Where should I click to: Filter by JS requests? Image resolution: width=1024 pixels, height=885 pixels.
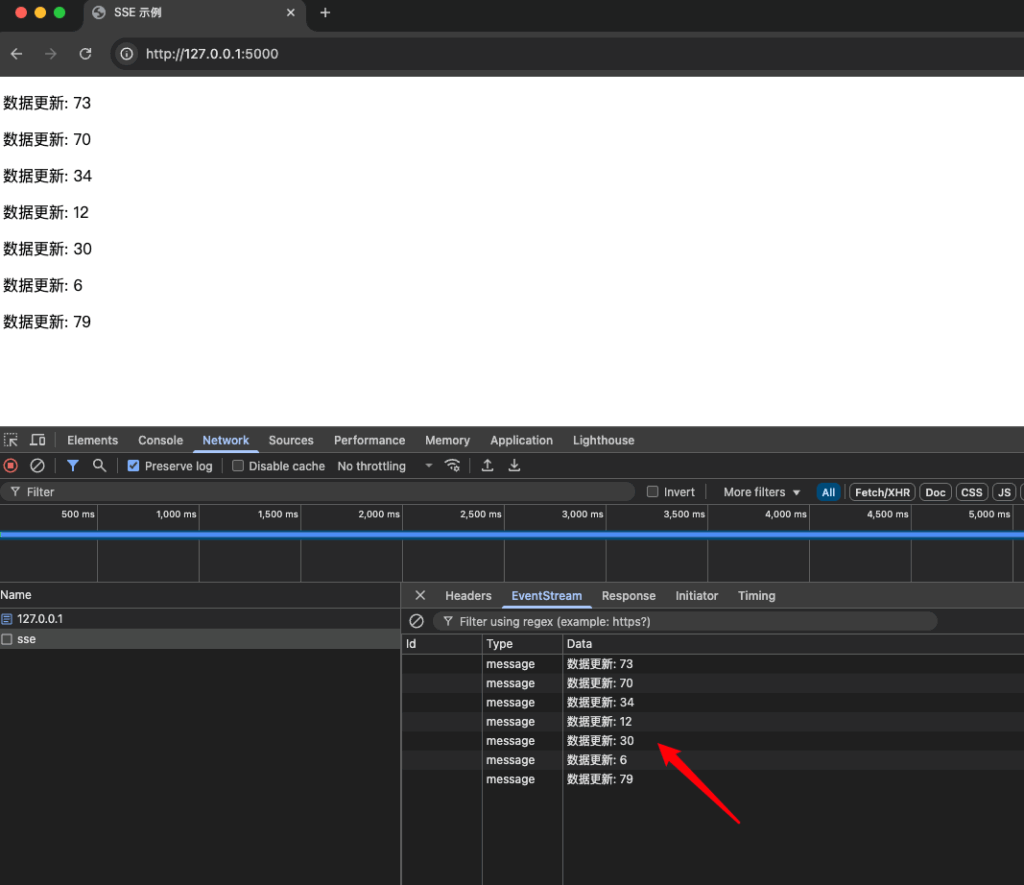tap(1004, 492)
